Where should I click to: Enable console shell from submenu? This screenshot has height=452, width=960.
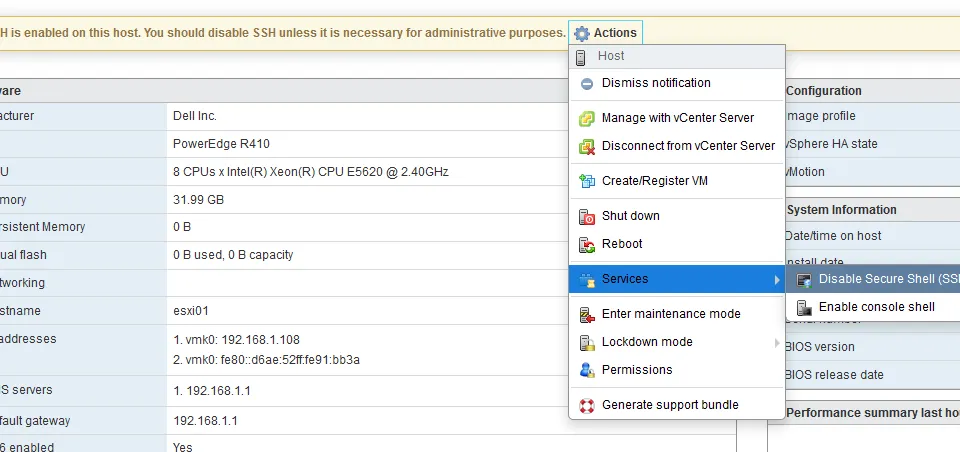click(876, 307)
